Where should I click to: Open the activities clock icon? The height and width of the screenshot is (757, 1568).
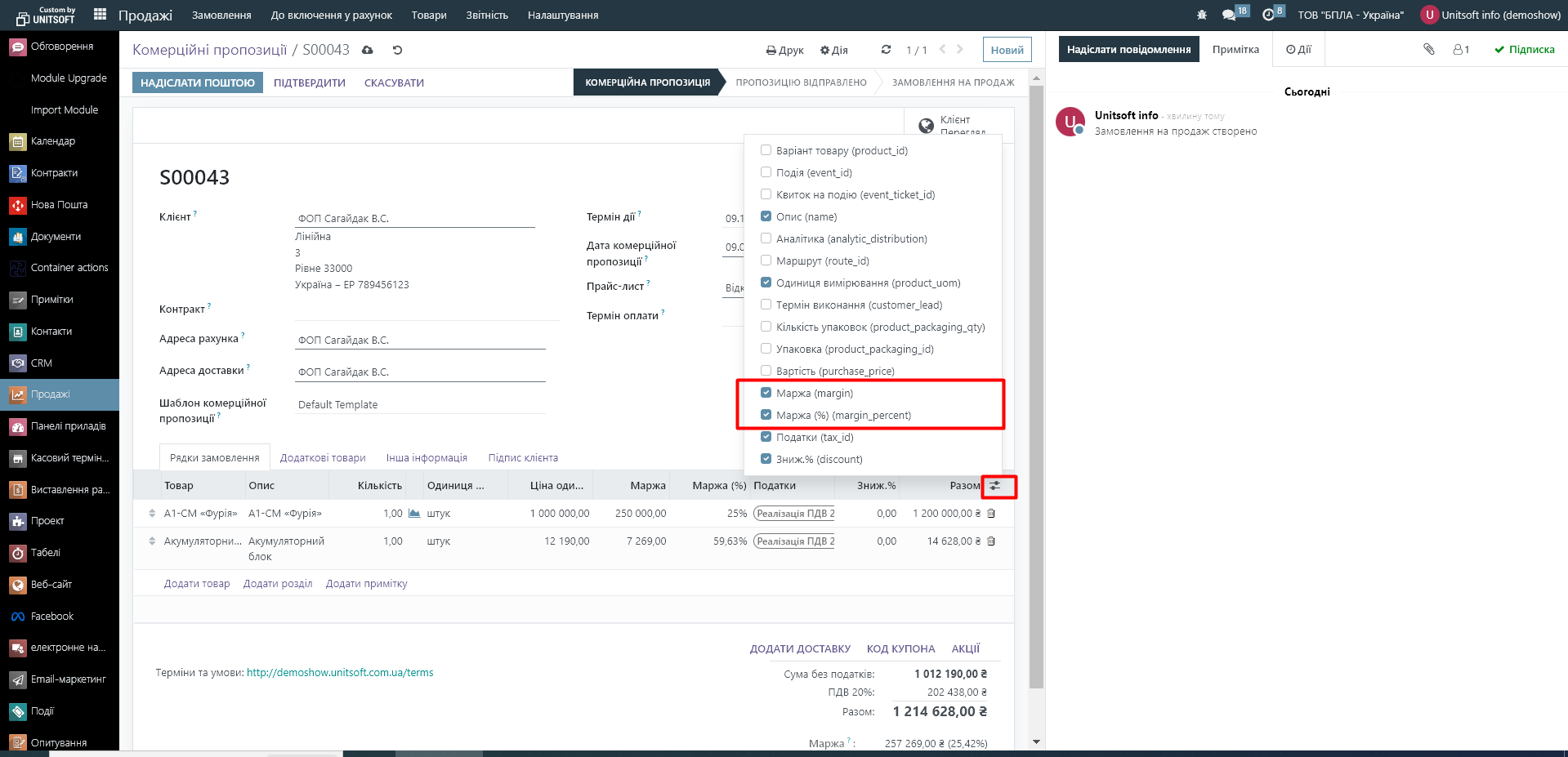(1268, 15)
